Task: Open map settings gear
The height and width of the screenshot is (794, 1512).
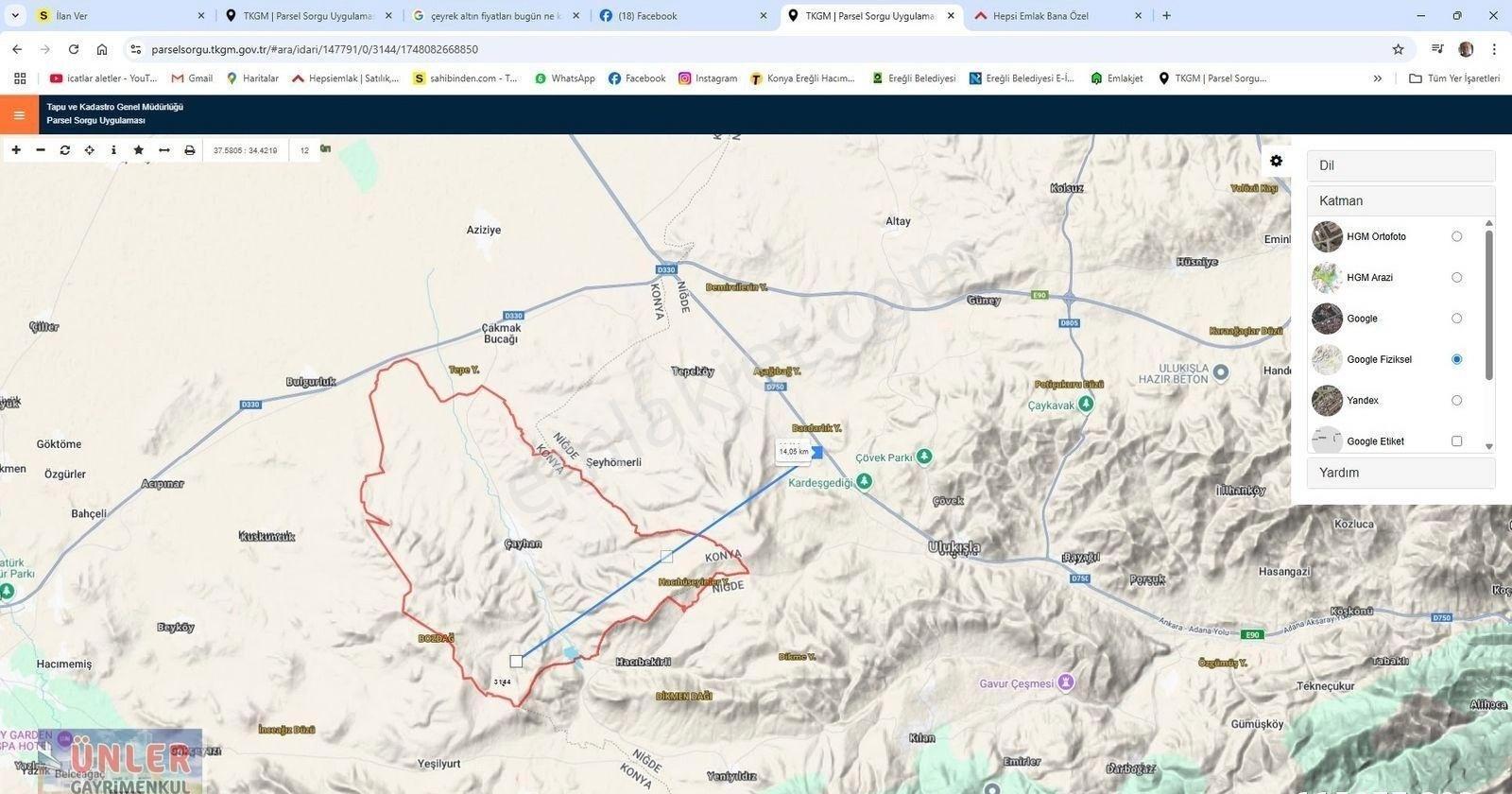Action: pyautogui.click(x=1276, y=161)
